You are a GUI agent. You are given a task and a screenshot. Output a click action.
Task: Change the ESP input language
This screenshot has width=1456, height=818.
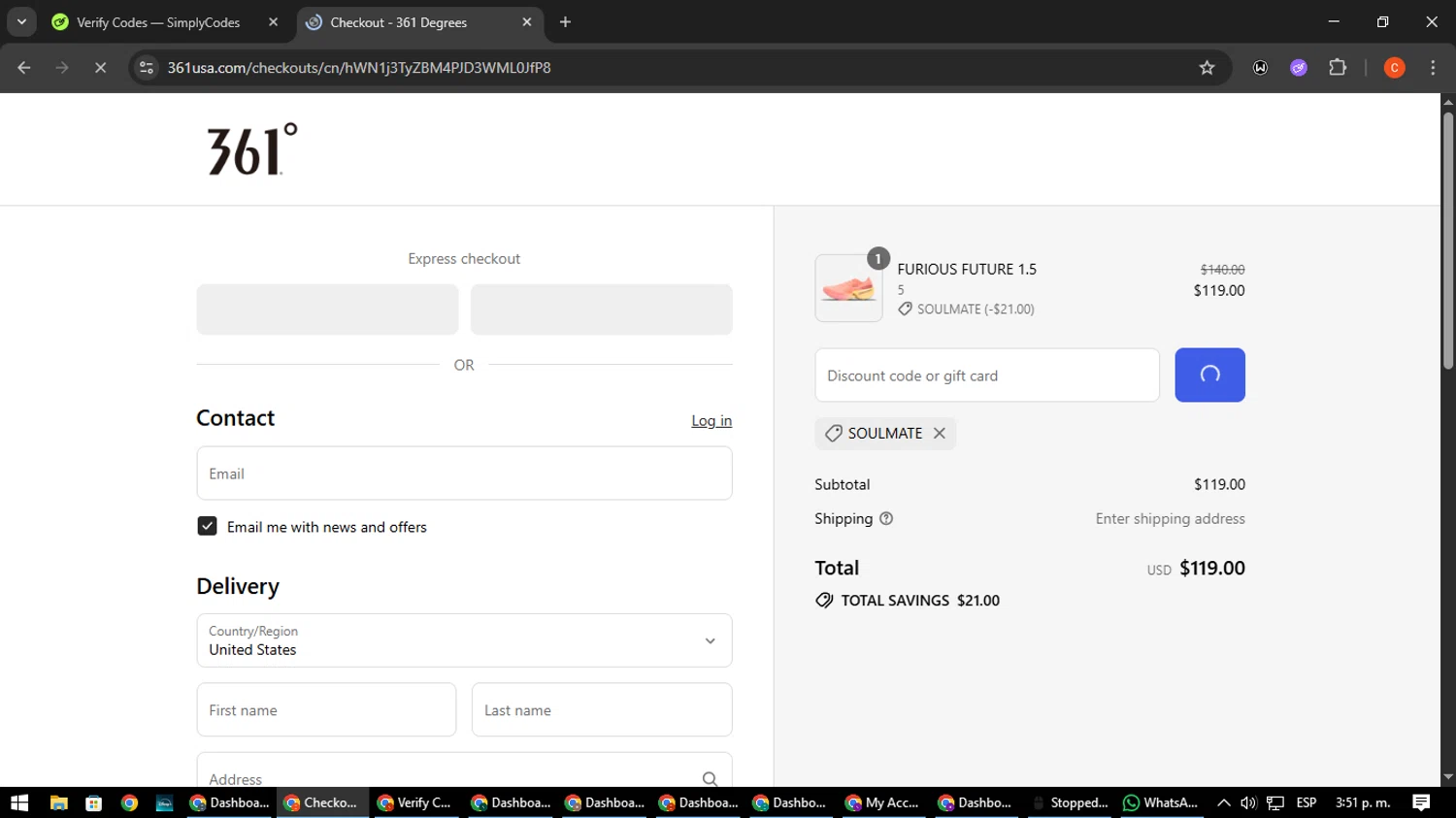[1307, 802]
